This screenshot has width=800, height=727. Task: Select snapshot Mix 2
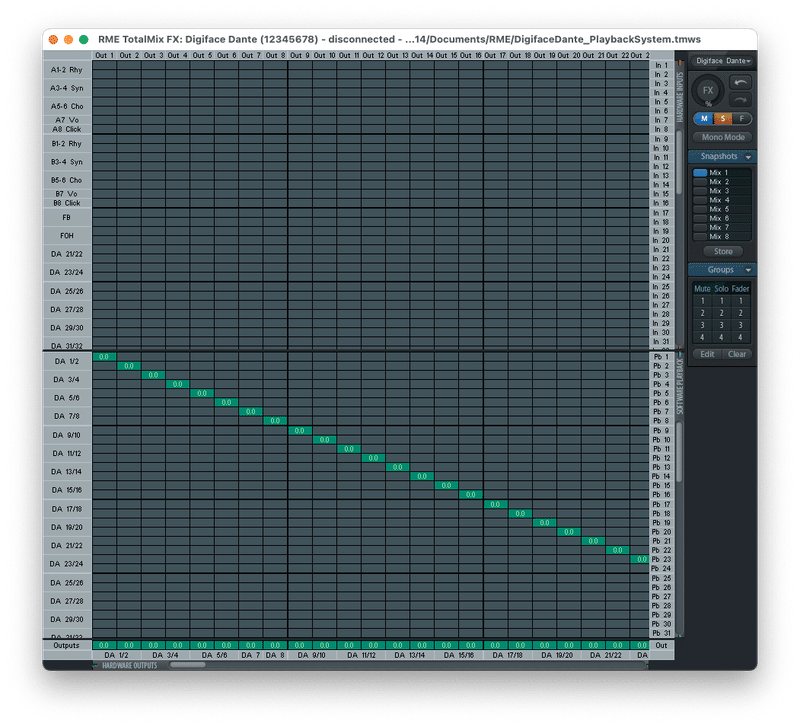(x=721, y=182)
